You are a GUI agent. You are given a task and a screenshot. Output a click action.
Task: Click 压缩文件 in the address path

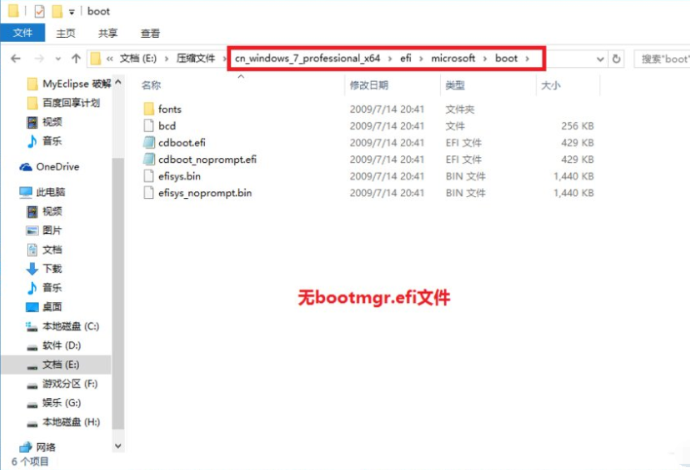point(195,59)
